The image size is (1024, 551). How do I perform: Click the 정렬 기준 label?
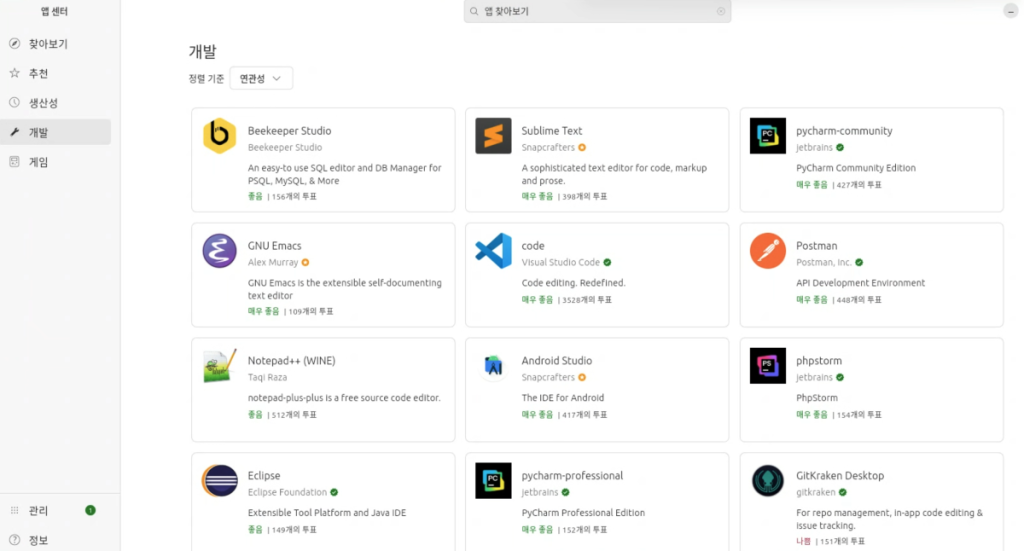(x=206, y=78)
